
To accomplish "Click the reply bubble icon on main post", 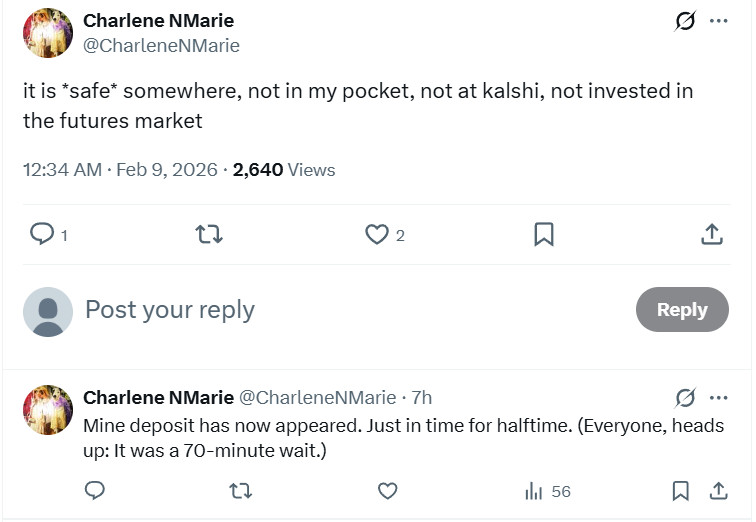I will pyautogui.click(x=42, y=234).
